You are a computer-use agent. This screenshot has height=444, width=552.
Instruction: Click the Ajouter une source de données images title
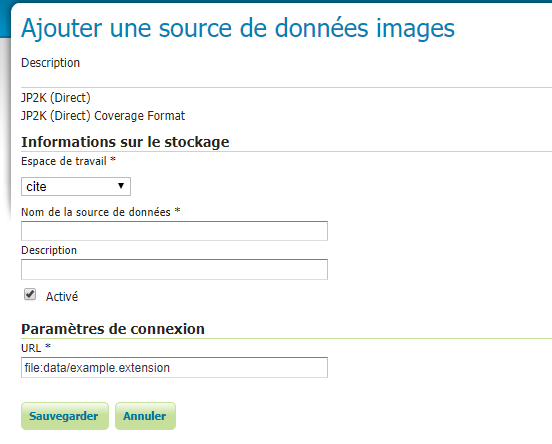(238, 28)
